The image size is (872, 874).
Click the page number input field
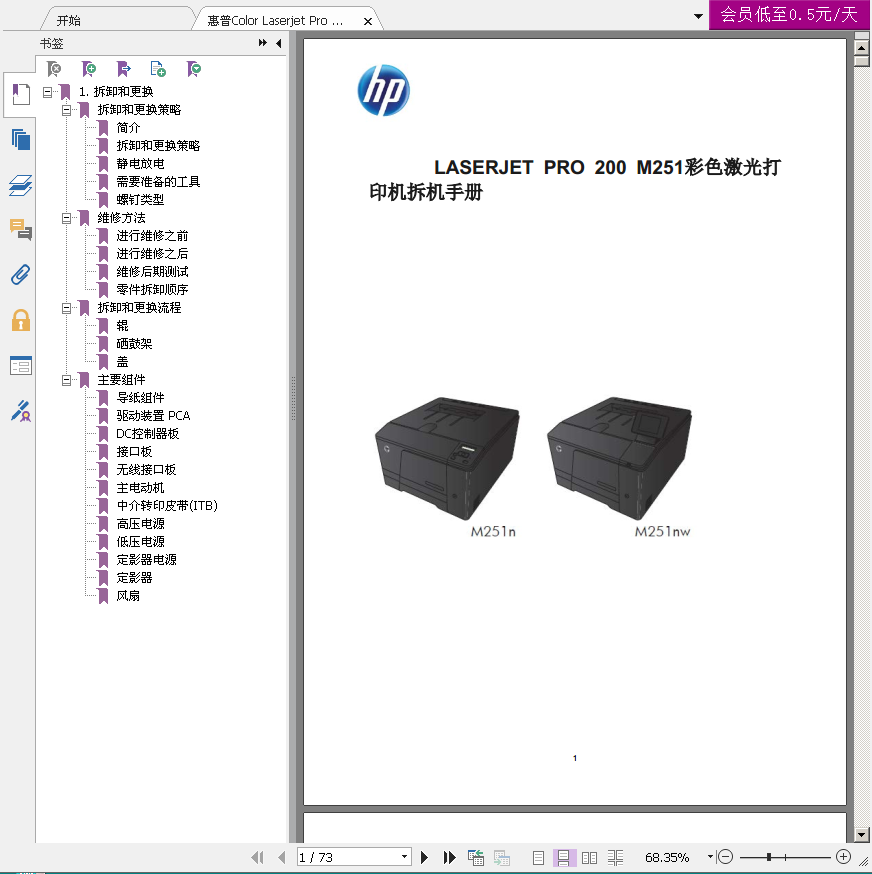point(348,857)
